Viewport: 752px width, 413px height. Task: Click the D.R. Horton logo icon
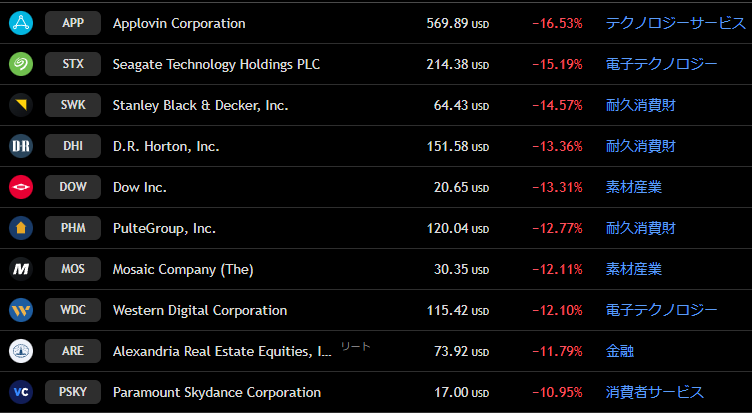pyautogui.click(x=21, y=146)
